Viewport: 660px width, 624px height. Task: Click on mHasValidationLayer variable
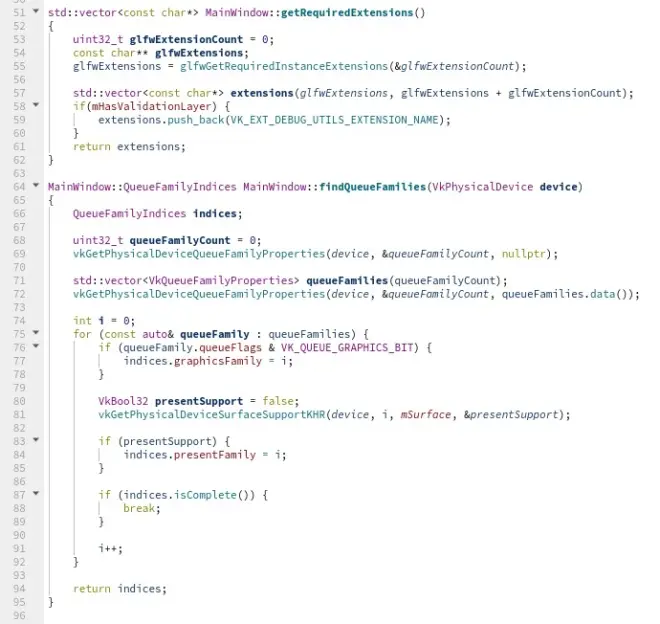[151, 107]
